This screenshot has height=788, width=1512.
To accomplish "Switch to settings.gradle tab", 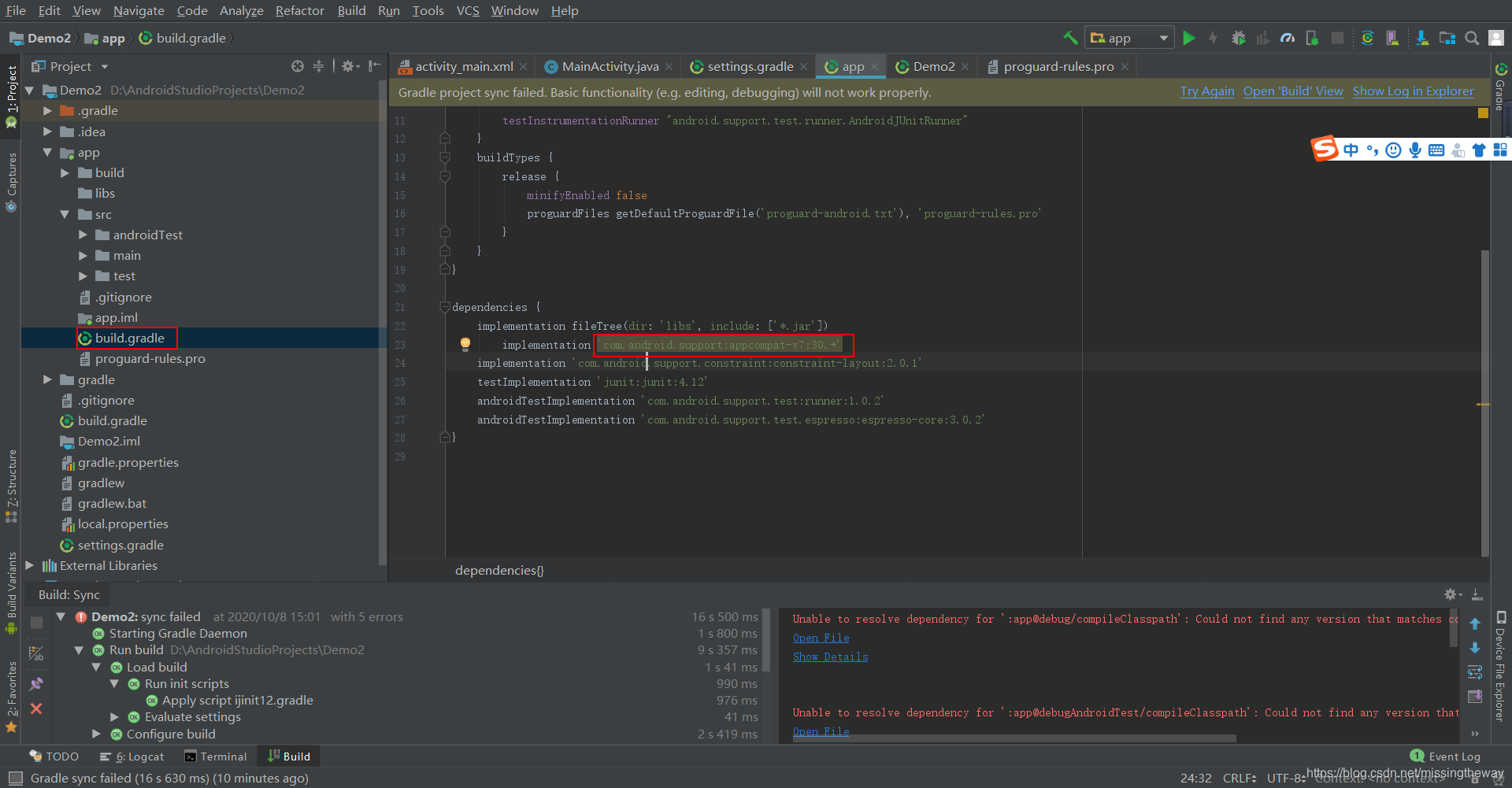I will point(750,66).
